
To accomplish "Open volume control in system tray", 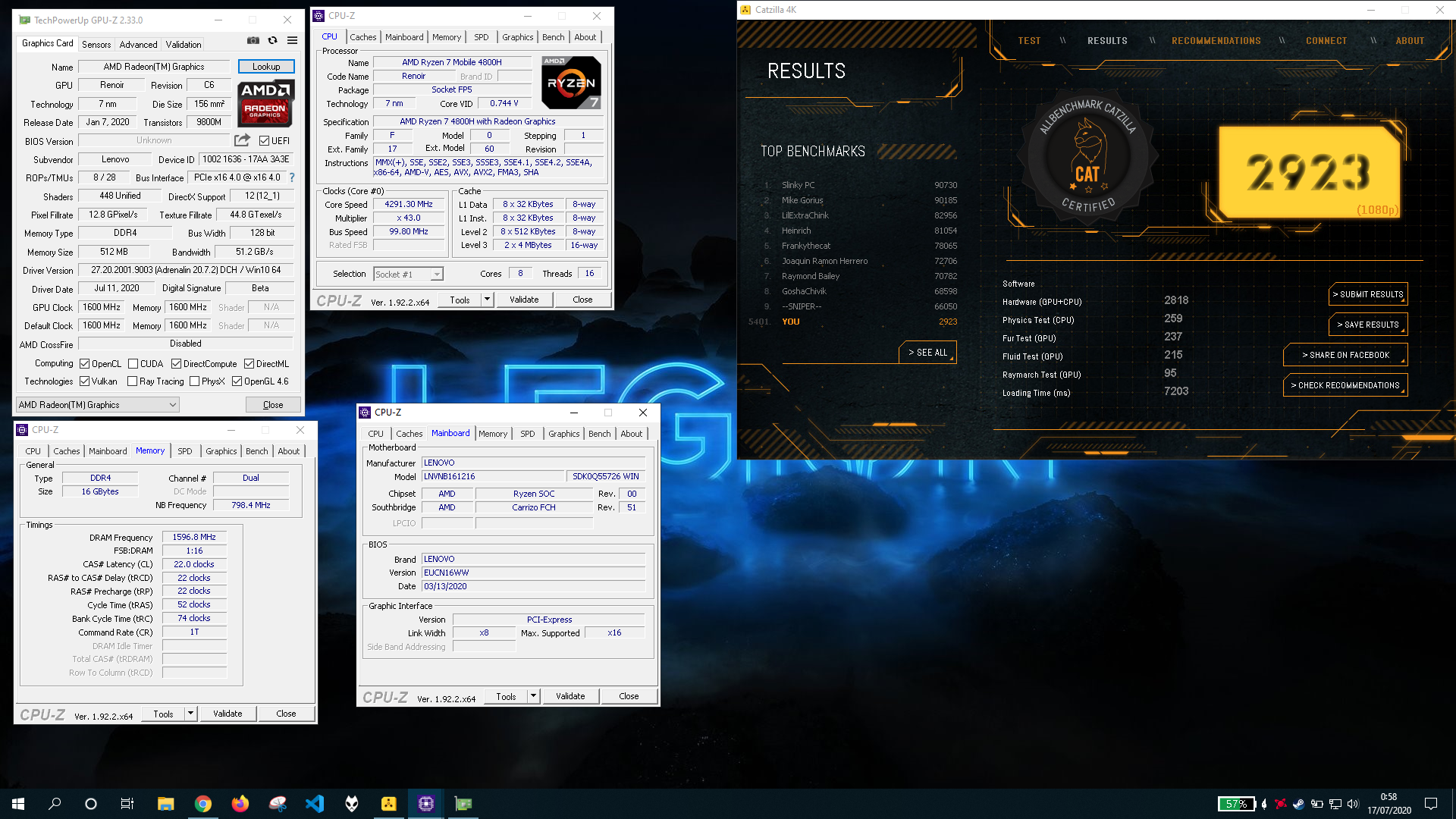I will click(1353, 804).
